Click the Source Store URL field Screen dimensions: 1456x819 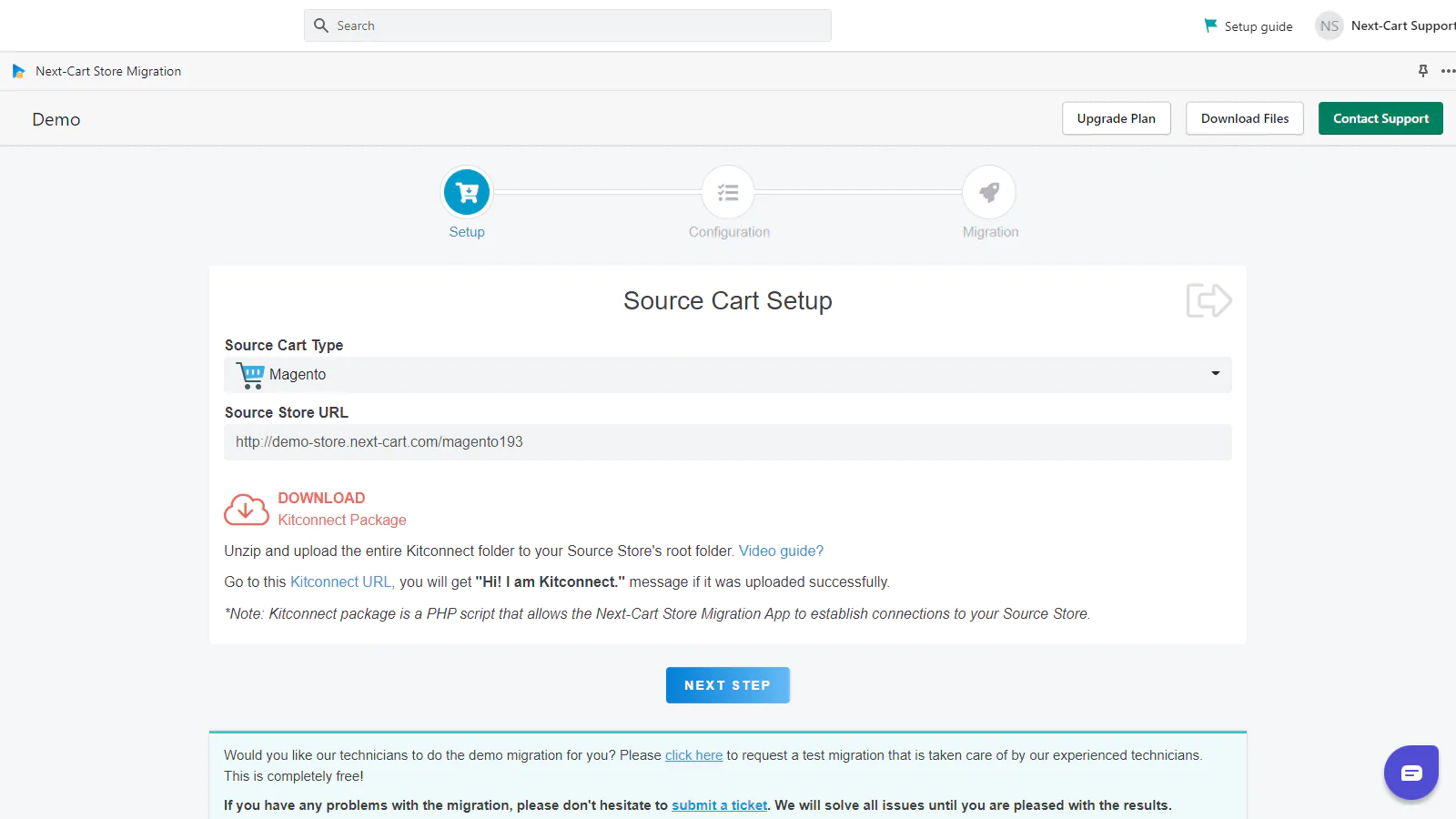[727, 442]
